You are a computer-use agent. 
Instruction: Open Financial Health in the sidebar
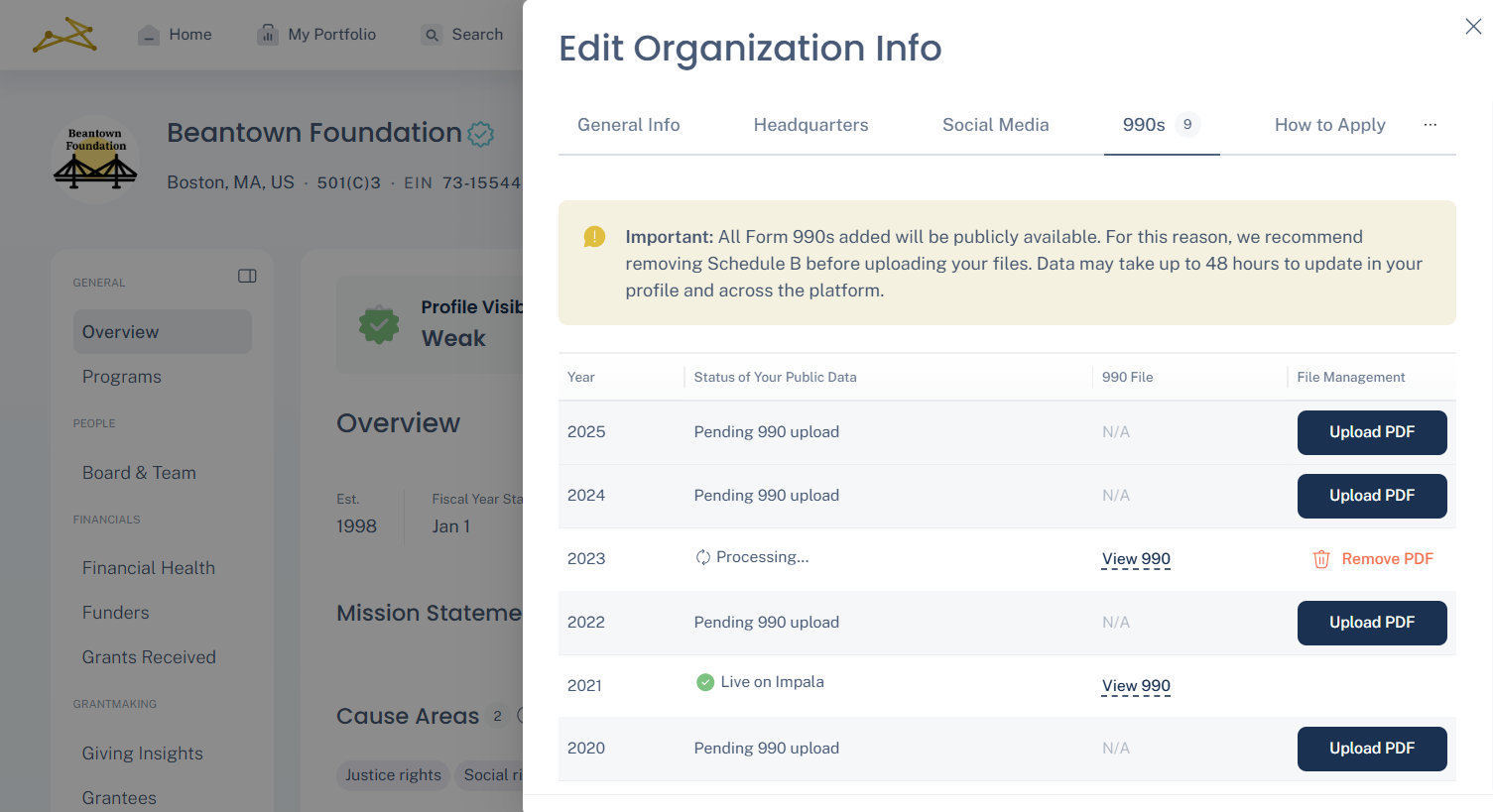click(x=149, y=568)
